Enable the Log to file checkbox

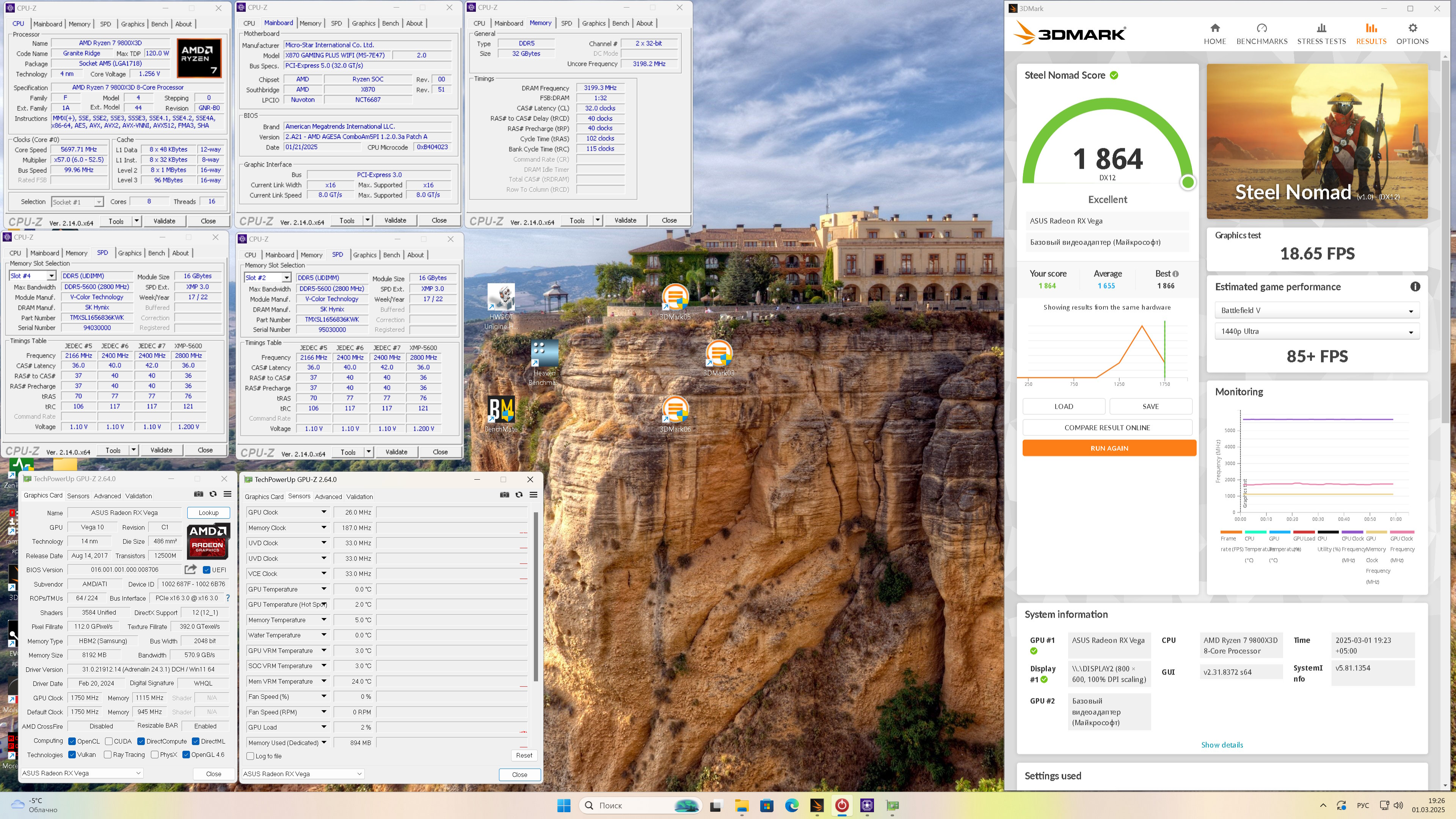click(250, 756)
